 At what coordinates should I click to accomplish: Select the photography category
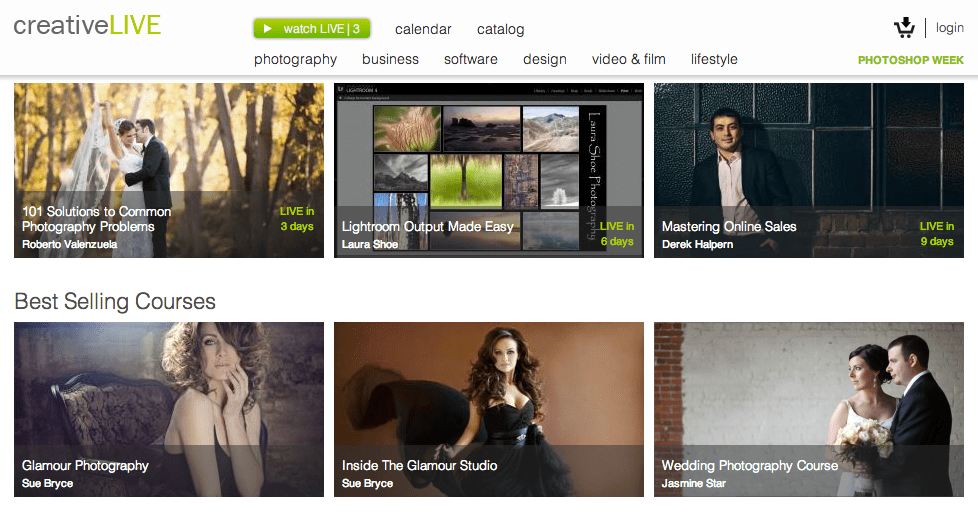[295, 59]
